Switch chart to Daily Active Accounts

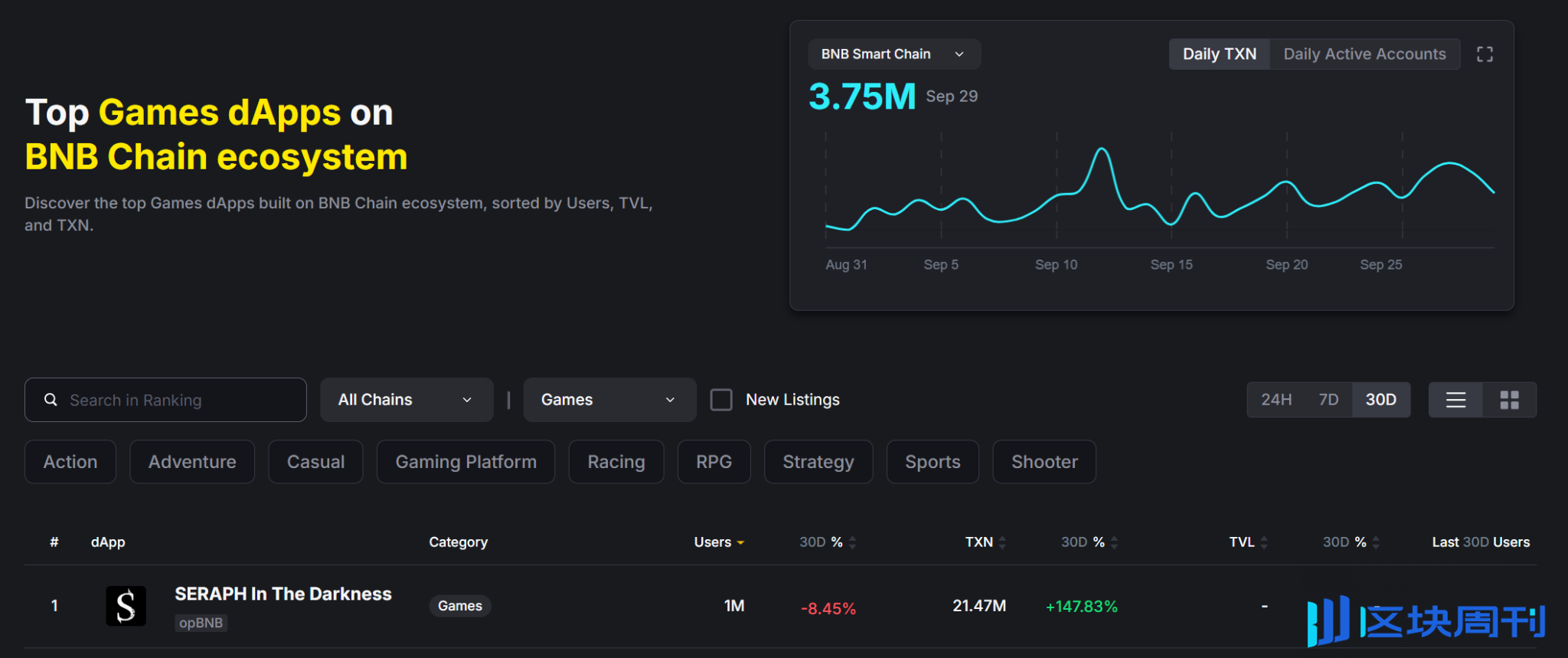coord(1364,54)
